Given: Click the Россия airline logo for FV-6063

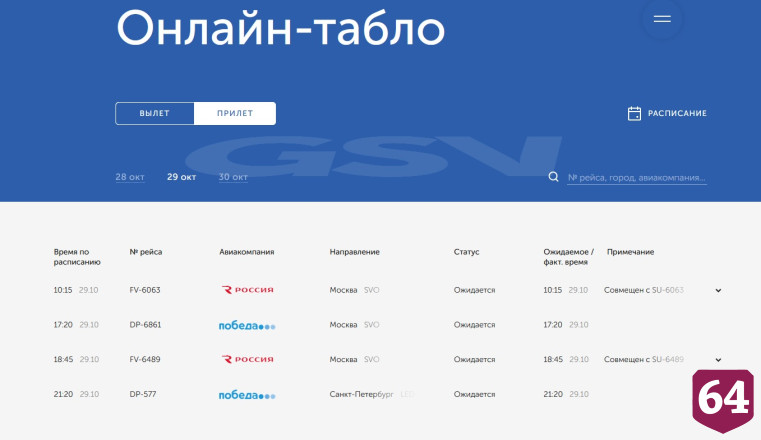Looking at the screenshot, I should click(x=248, y=290).
